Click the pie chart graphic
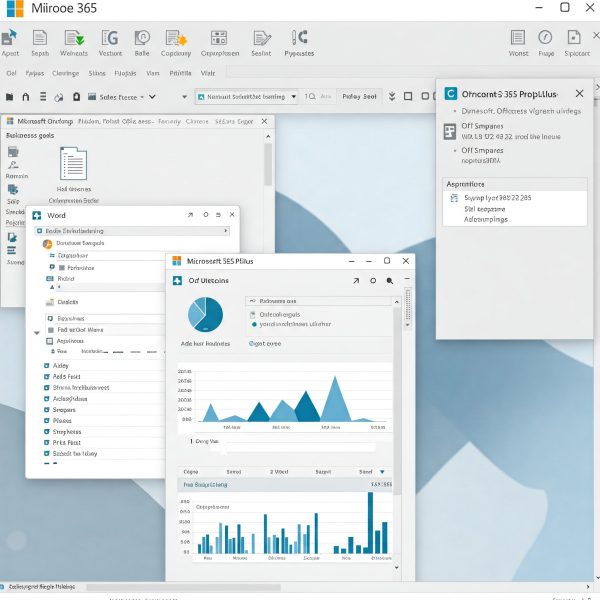The height and width of the screenshot is (600, 600). click(205, 315)
